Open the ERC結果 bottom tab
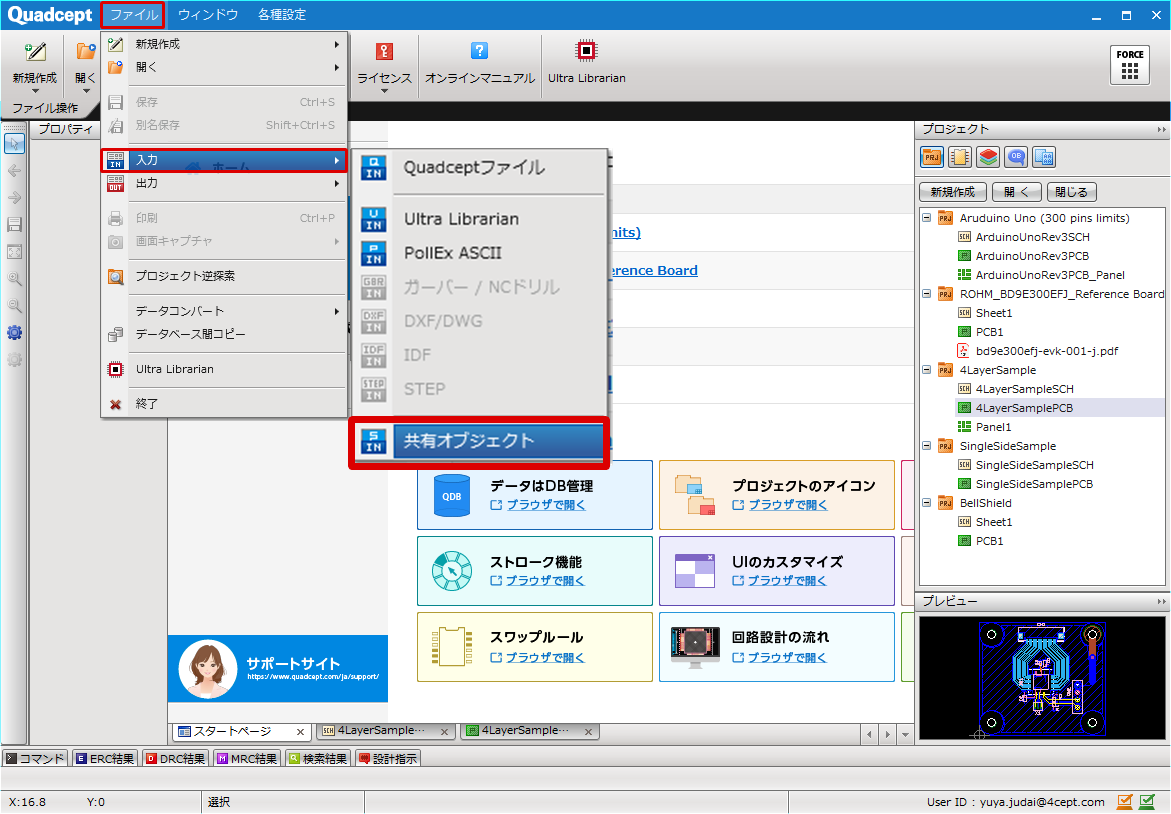 coord(105,759)
